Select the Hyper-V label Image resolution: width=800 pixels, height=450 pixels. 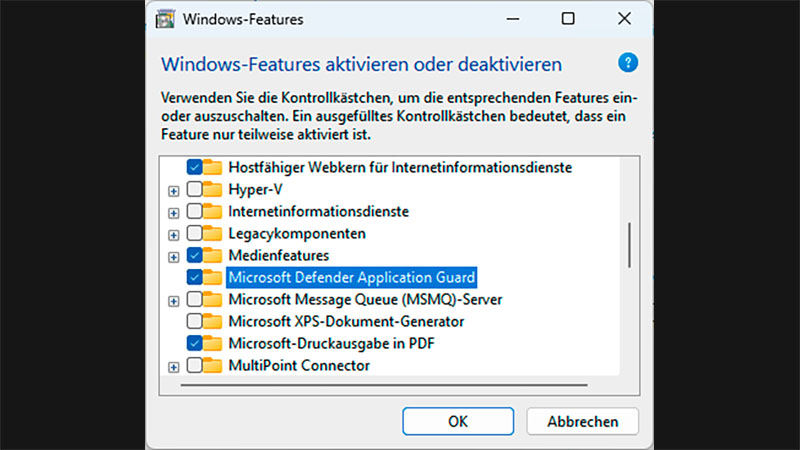click(255, 189)
